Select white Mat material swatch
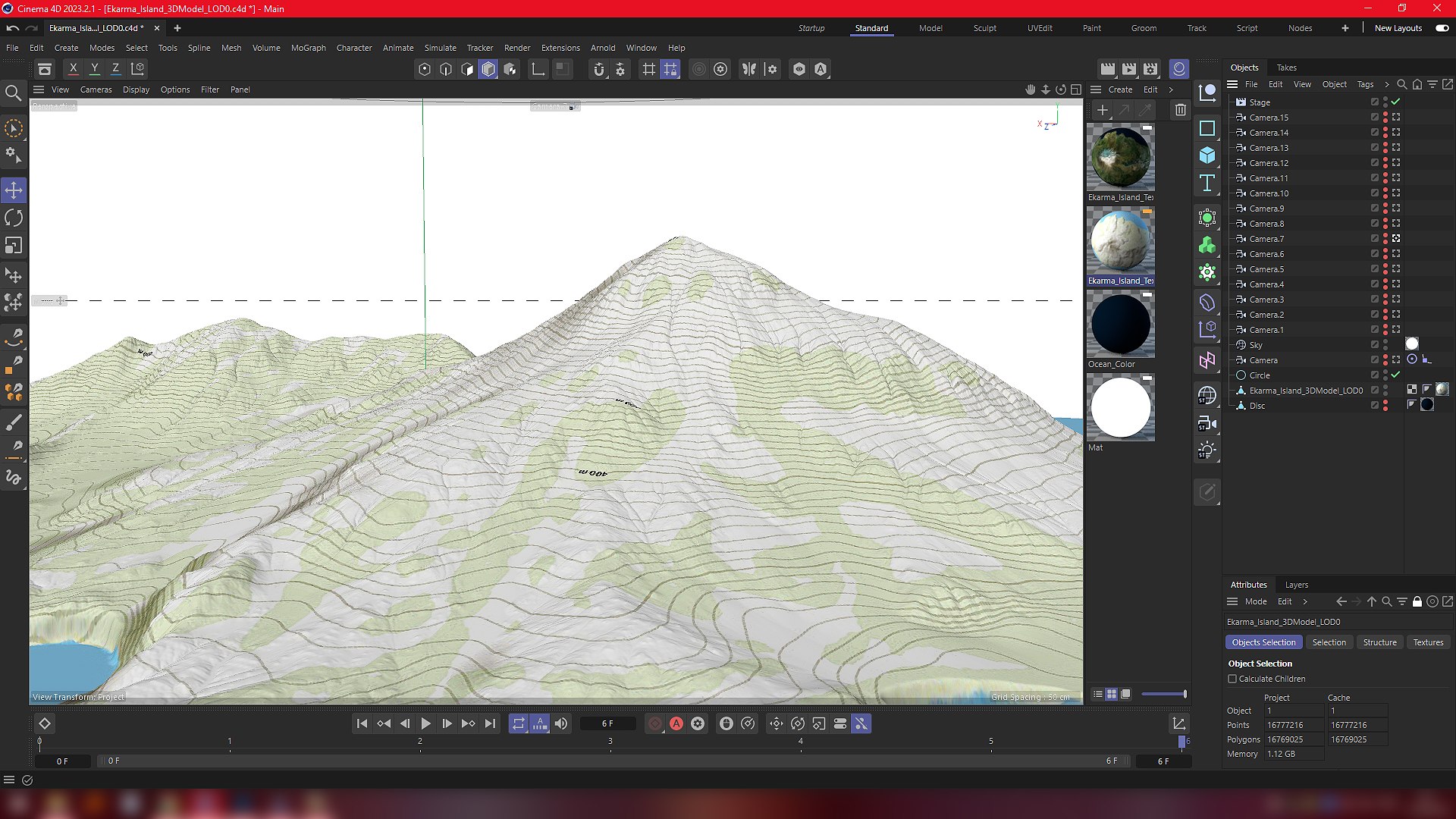This screenshot has width=1456, height=819. 1120,407
